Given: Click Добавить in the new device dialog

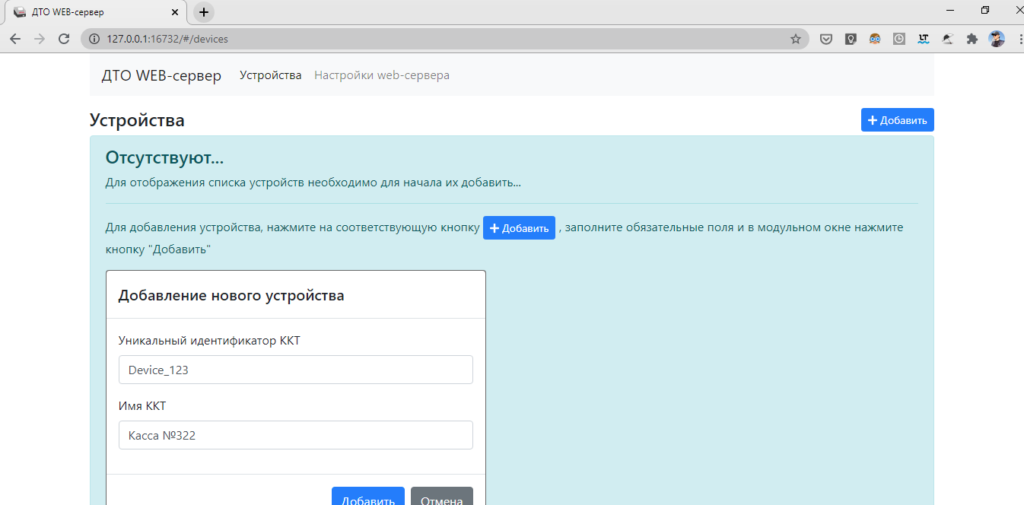Looking at the screenshot, I should point(368,499).
